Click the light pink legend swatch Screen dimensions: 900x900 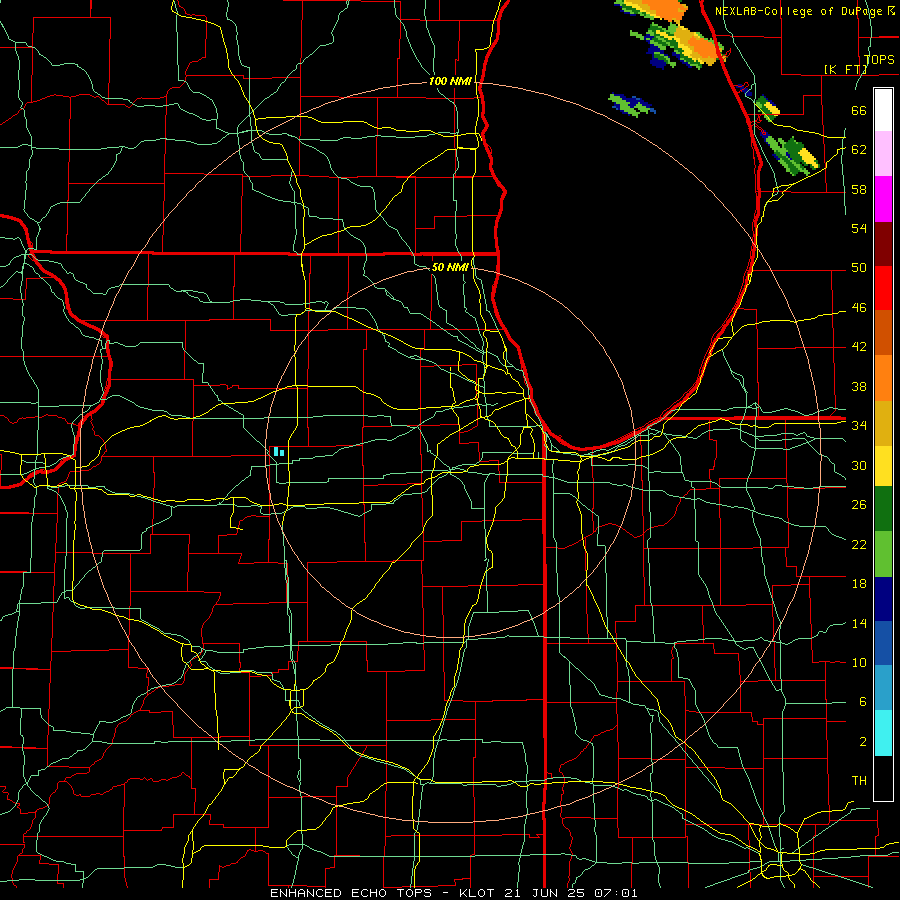883,153
